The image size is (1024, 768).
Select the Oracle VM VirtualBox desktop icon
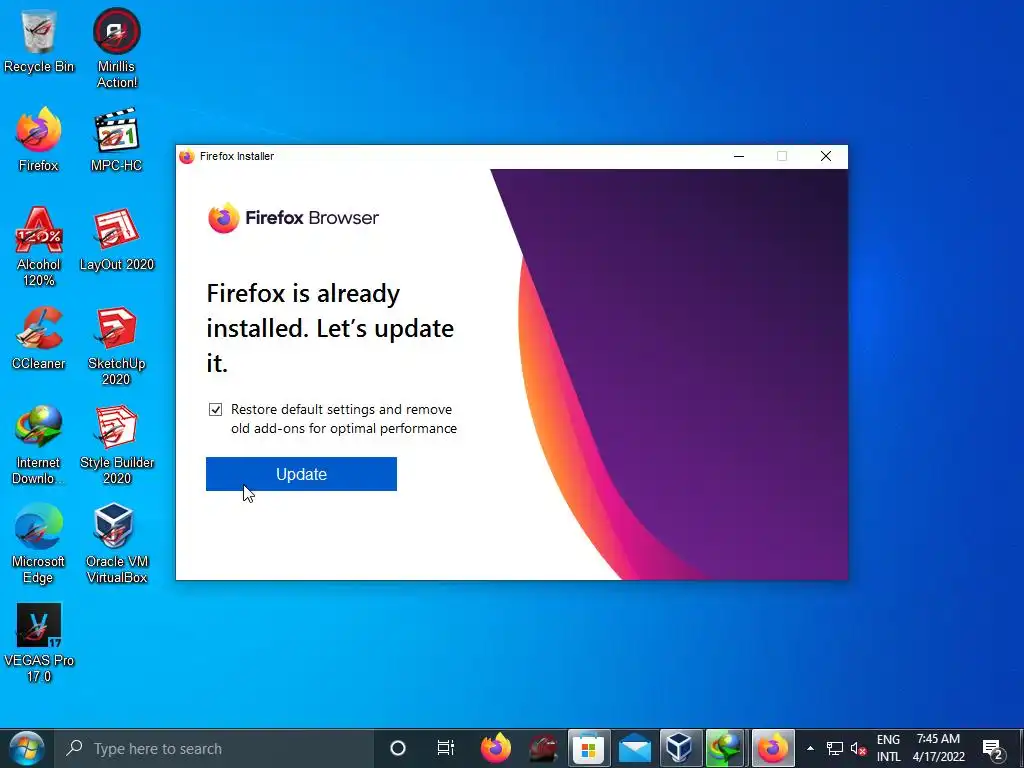click(116, 543)
